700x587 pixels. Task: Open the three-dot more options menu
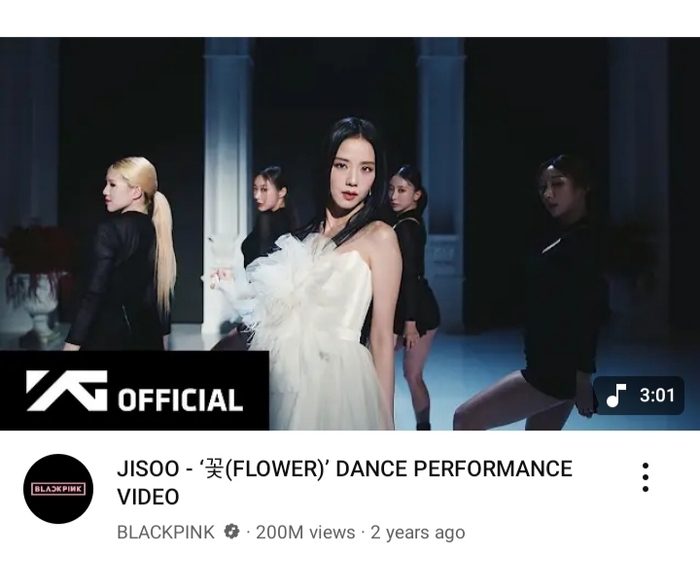(645, 477)
